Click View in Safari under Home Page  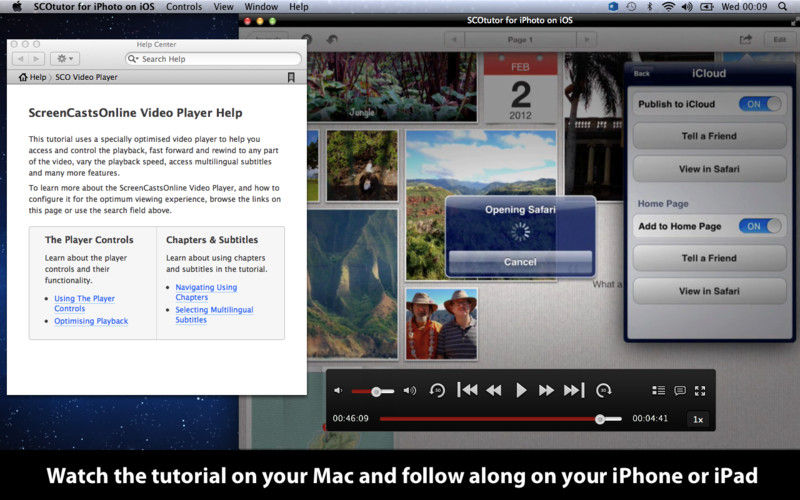click(x=709, y=291)
